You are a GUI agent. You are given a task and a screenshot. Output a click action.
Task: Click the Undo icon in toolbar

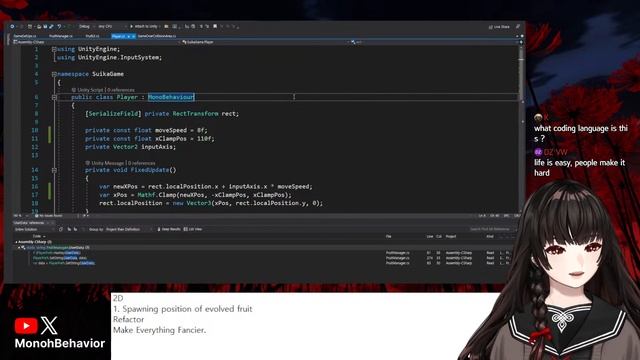tap(59, 27)
